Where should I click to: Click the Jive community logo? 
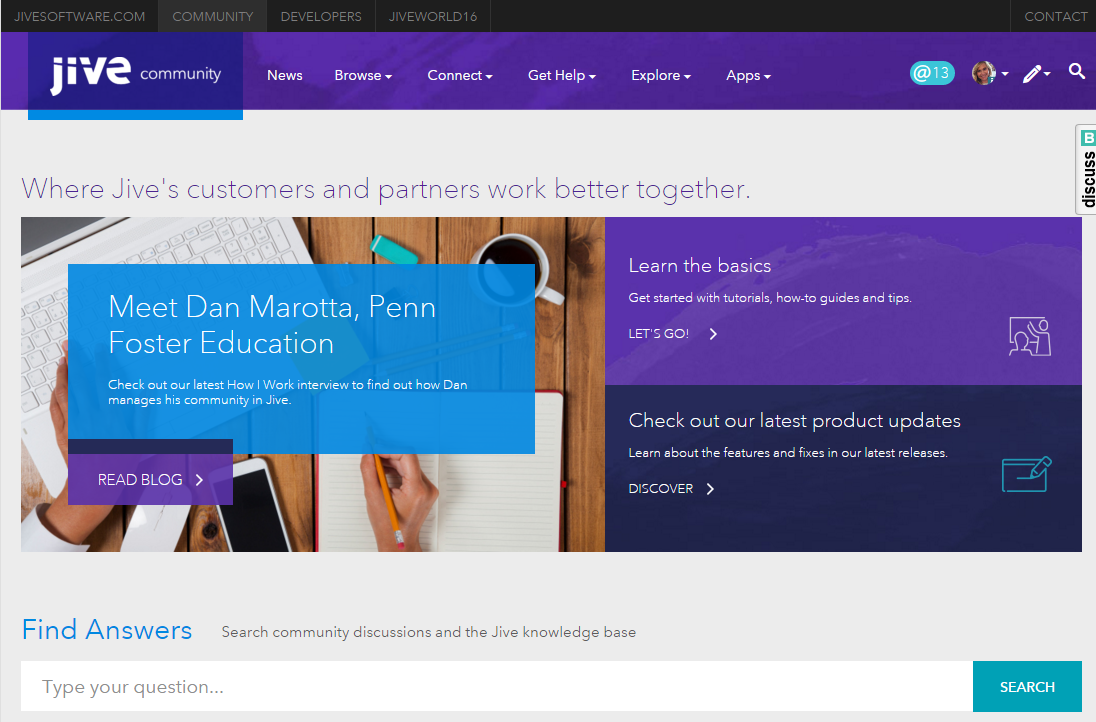pos(135,75)
